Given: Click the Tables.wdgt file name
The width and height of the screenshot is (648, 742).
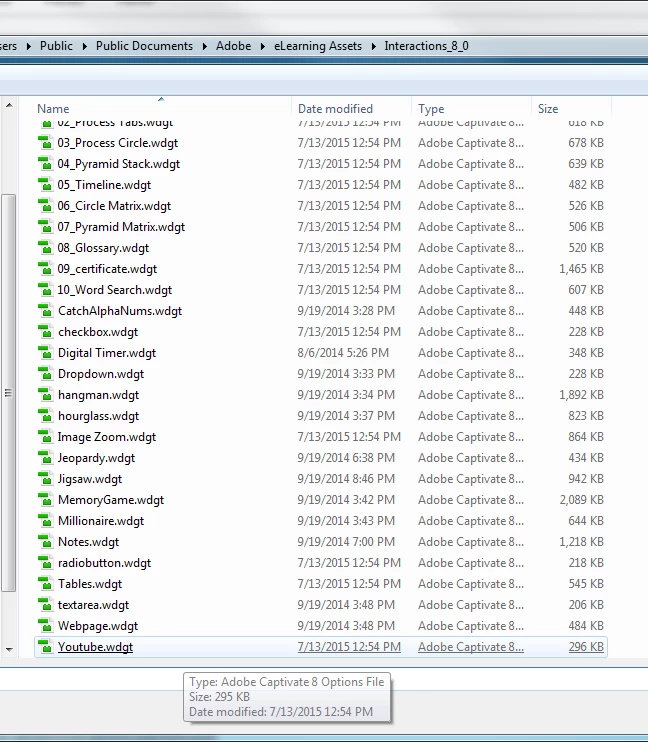Looking at the screenshot, I should (90, 584).
